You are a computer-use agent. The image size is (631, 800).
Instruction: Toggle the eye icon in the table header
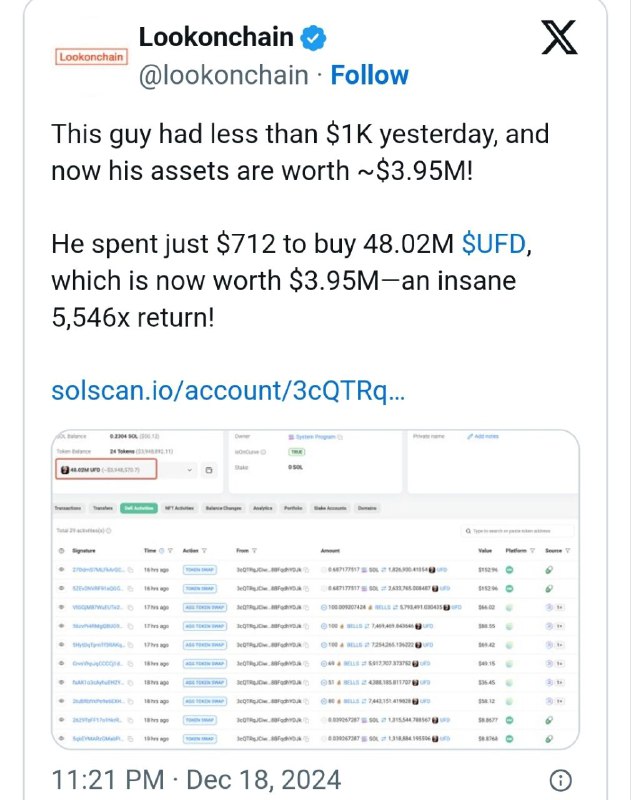tap(61, 551)
